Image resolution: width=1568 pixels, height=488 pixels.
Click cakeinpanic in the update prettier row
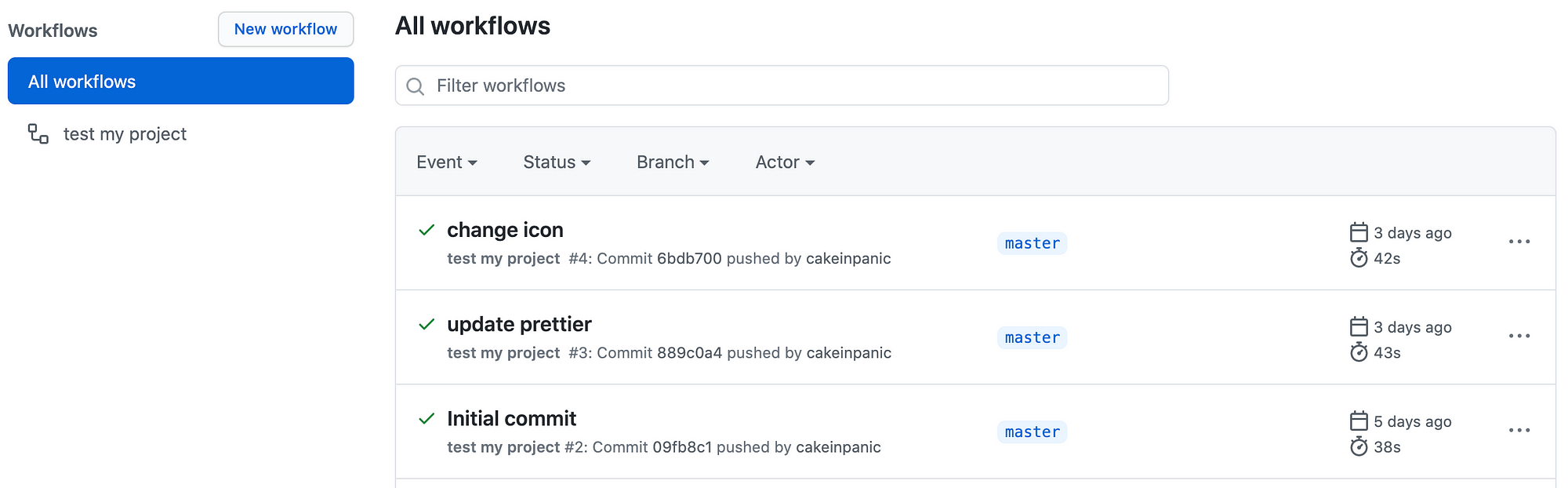tap(849, 352)
